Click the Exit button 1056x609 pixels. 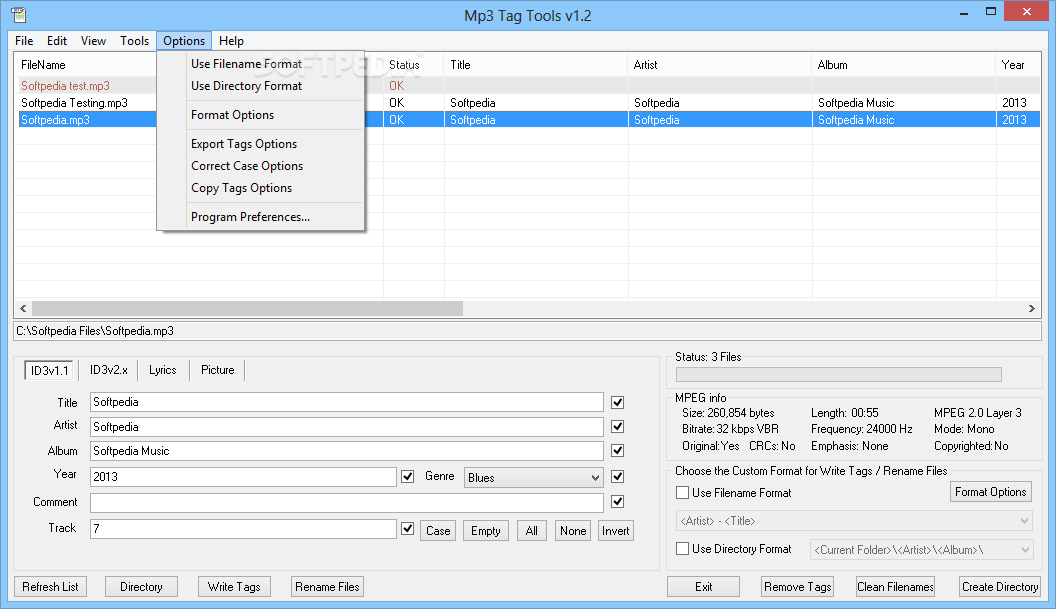click(704, 587)
